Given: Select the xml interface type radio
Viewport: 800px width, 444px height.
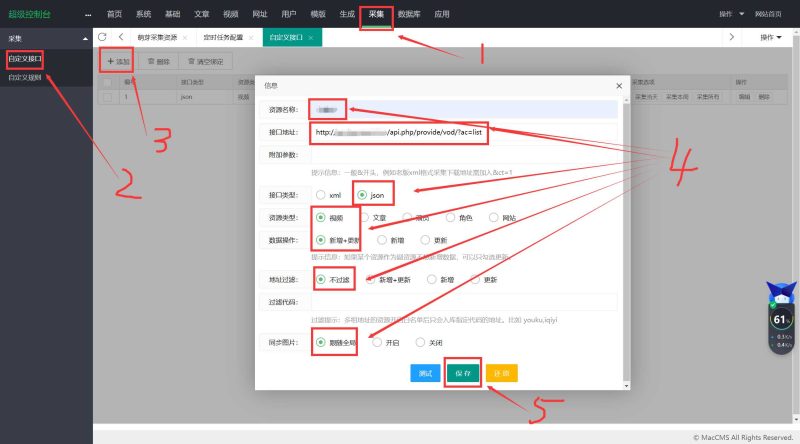Looking at the screenshot, I should tap(321, 194).
